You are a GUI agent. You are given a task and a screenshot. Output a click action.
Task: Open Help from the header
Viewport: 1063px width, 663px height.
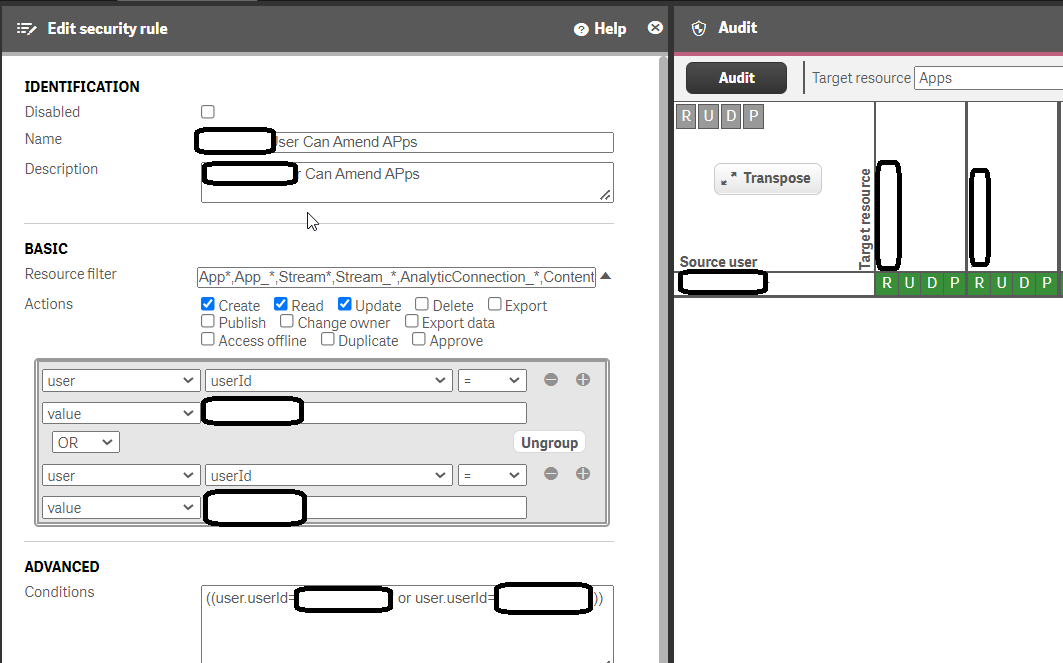click(598, 28)
